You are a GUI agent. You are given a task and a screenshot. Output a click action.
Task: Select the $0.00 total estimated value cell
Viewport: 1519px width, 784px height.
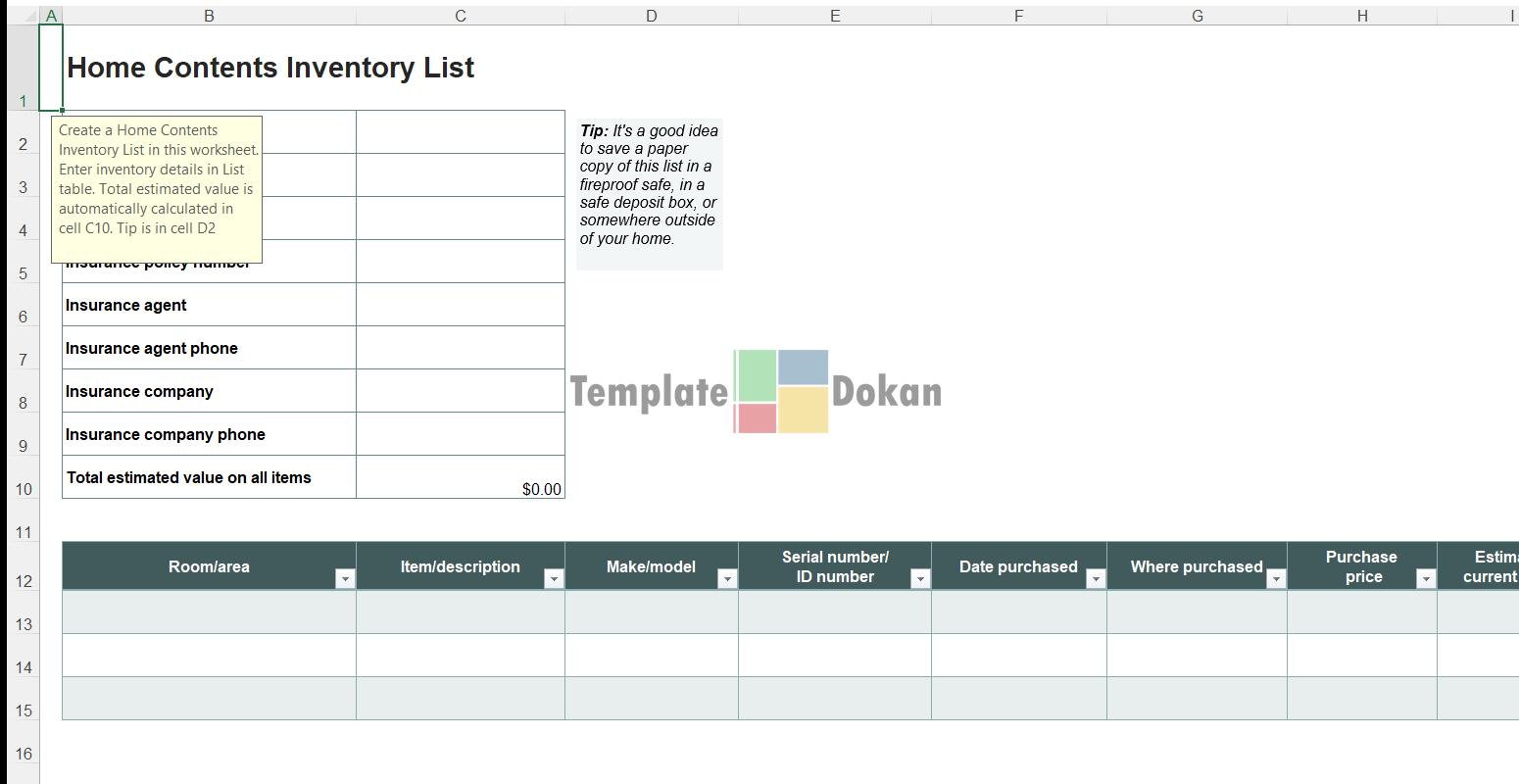460,477
